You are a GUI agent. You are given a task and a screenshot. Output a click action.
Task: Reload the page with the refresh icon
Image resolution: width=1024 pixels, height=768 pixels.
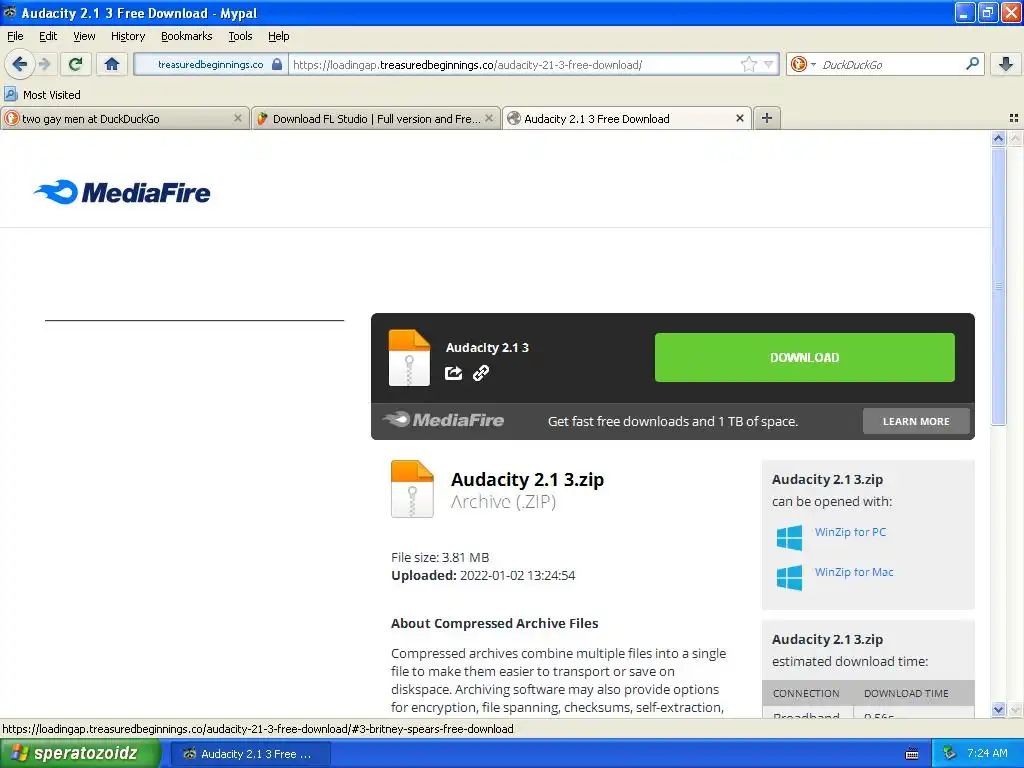pyautogui.click(x=76, y=64)
